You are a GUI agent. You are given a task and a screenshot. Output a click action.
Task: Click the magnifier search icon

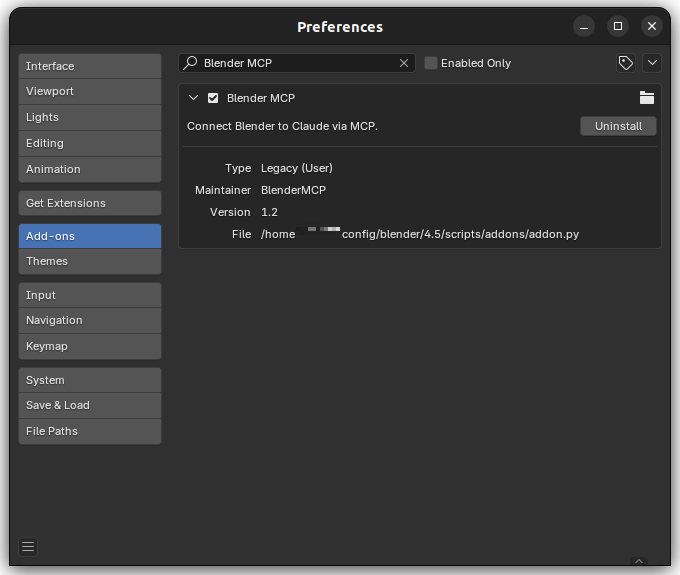click(x=190, y=63)
